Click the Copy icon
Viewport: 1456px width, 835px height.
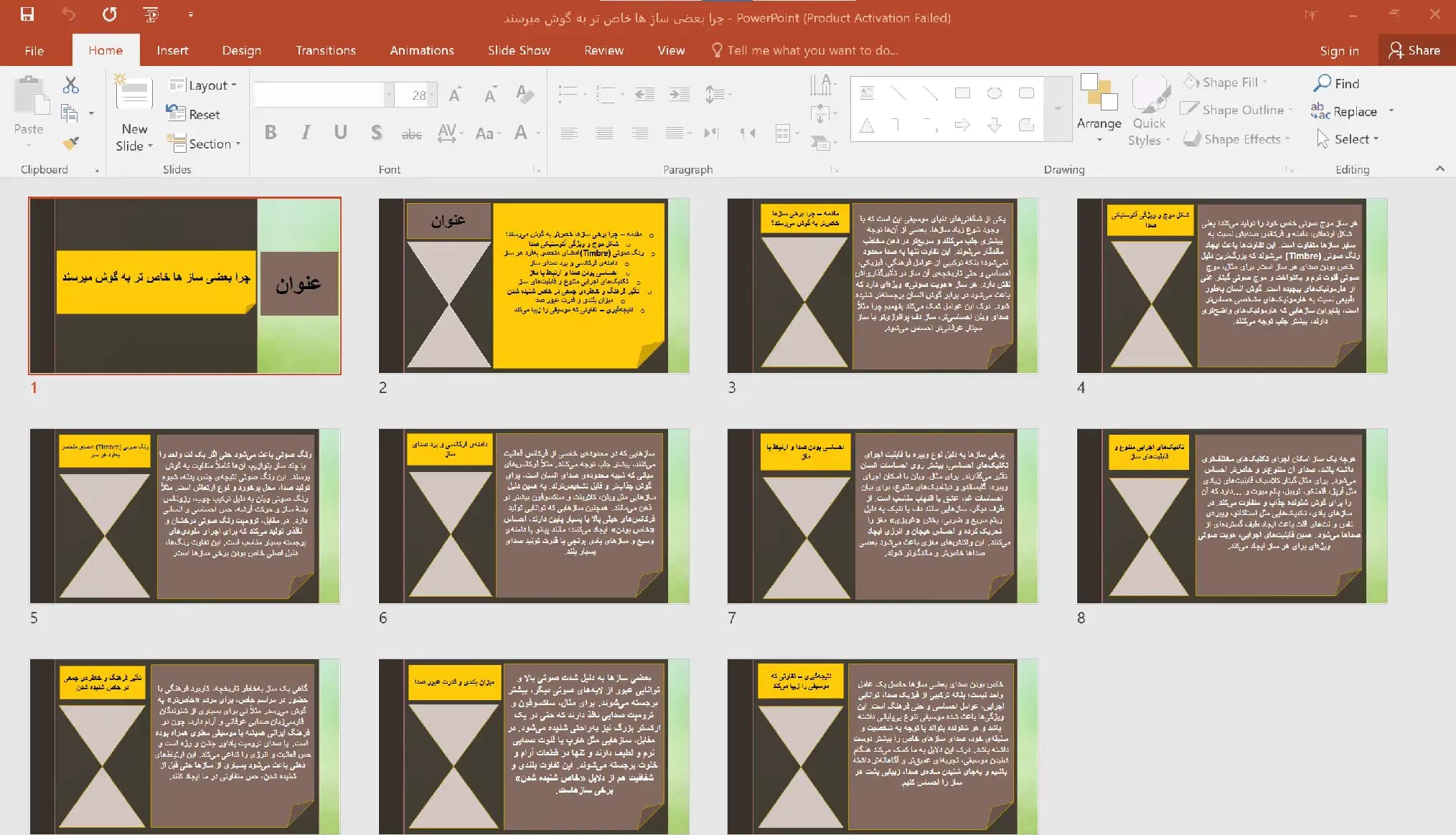[70, 113]
